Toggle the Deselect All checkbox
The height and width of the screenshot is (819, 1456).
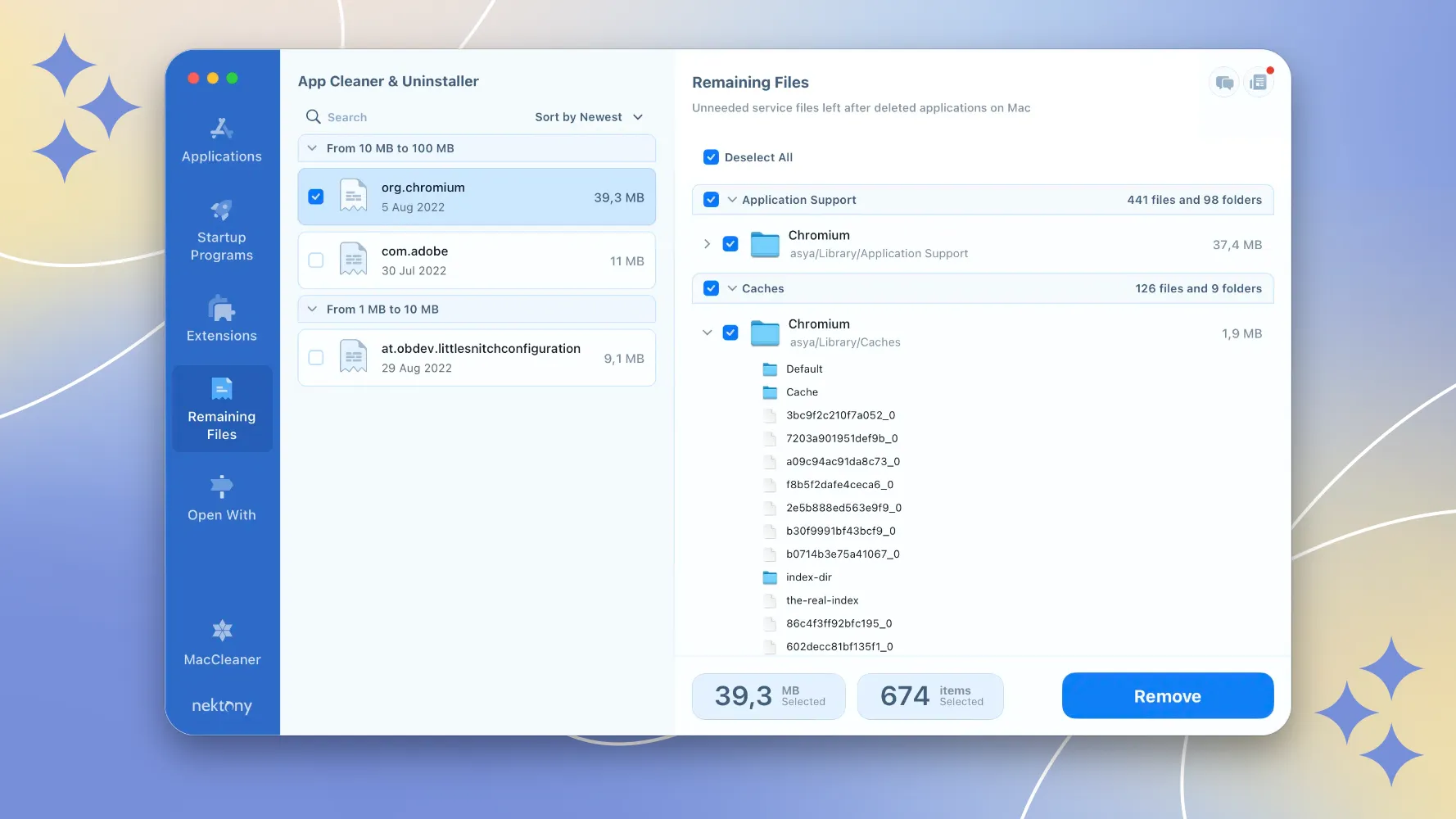click(x=711, y=157)
